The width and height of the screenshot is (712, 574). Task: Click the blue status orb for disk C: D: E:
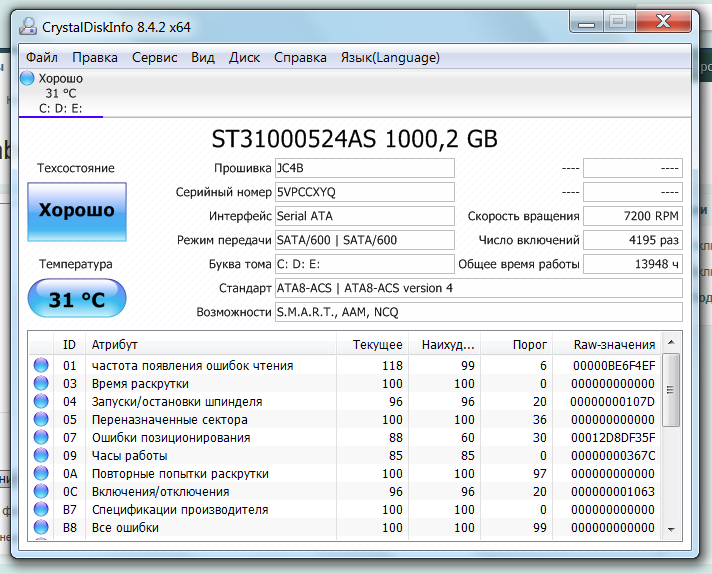[28, 78]
